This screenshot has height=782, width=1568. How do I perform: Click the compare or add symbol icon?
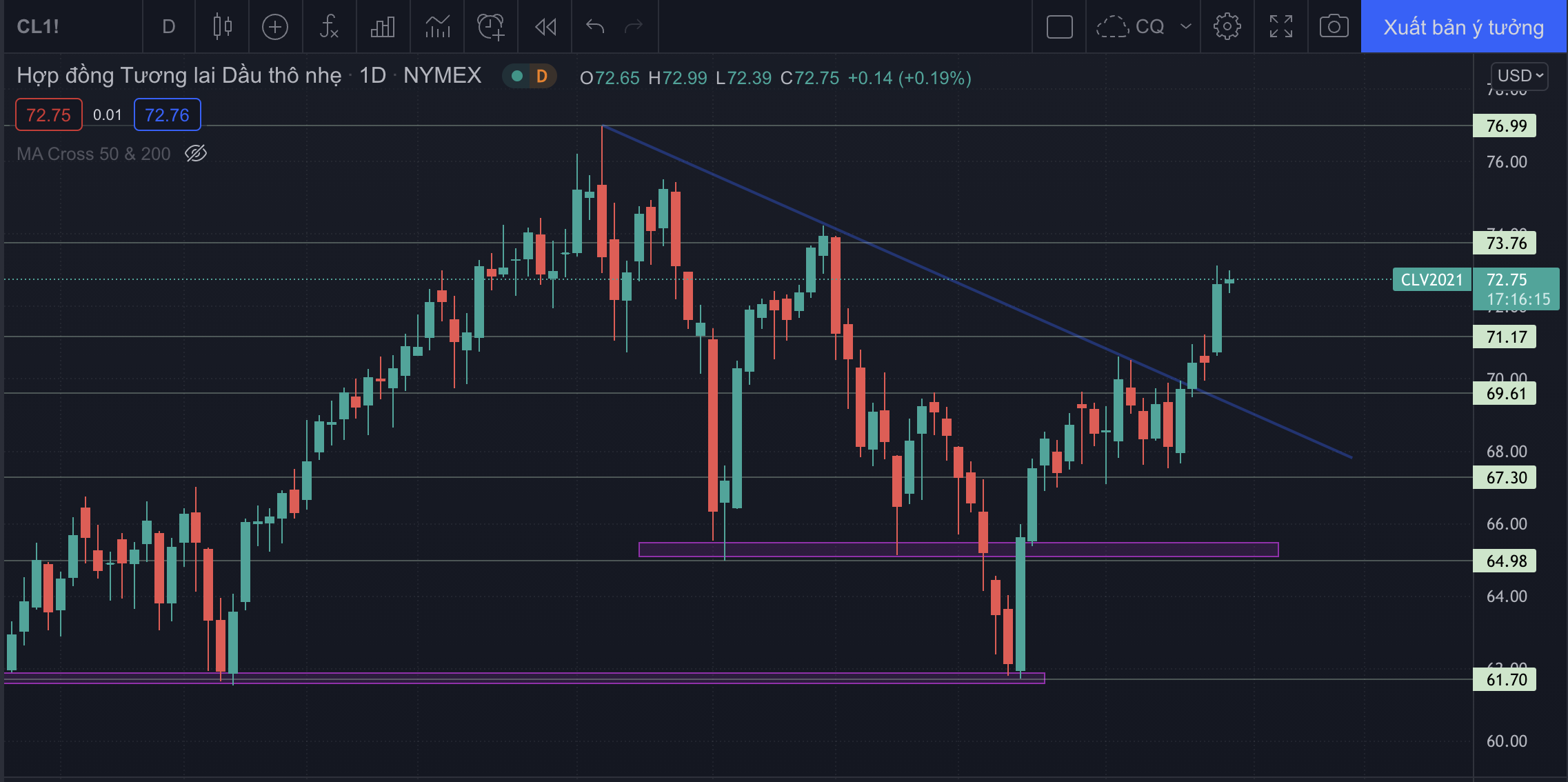pyautogui.click(x=275, y=27)
